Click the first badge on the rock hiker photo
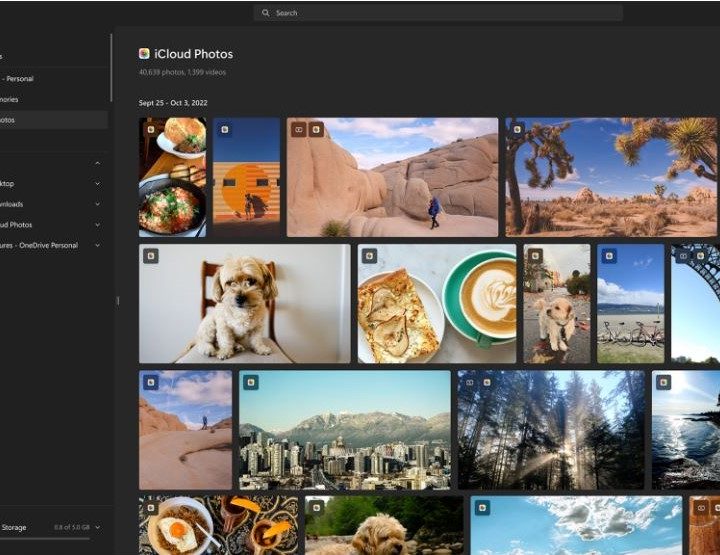This screenshot has height=555, width=720. (x=298, y=129)
